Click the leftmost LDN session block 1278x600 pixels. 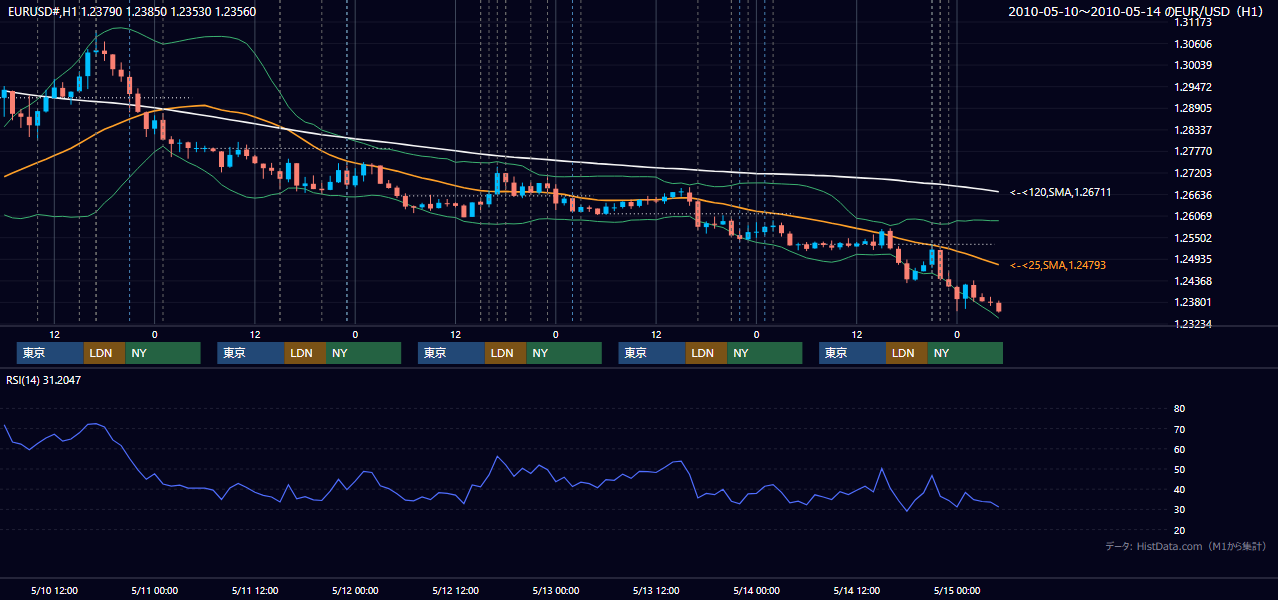[x=104, y=353]
